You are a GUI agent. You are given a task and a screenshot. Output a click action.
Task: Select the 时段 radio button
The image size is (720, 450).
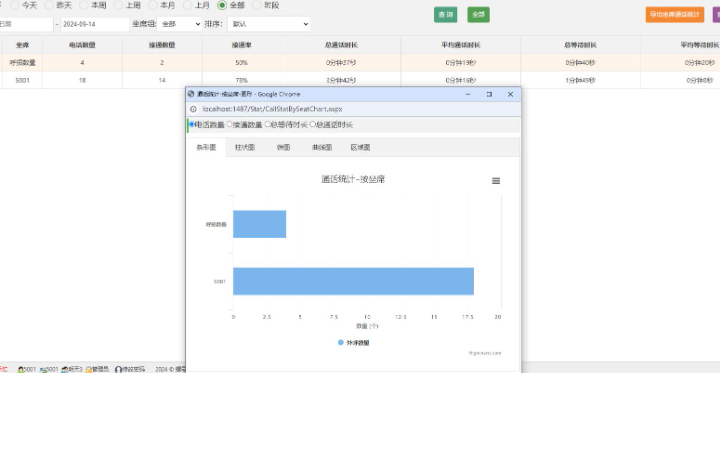point(257,5)
